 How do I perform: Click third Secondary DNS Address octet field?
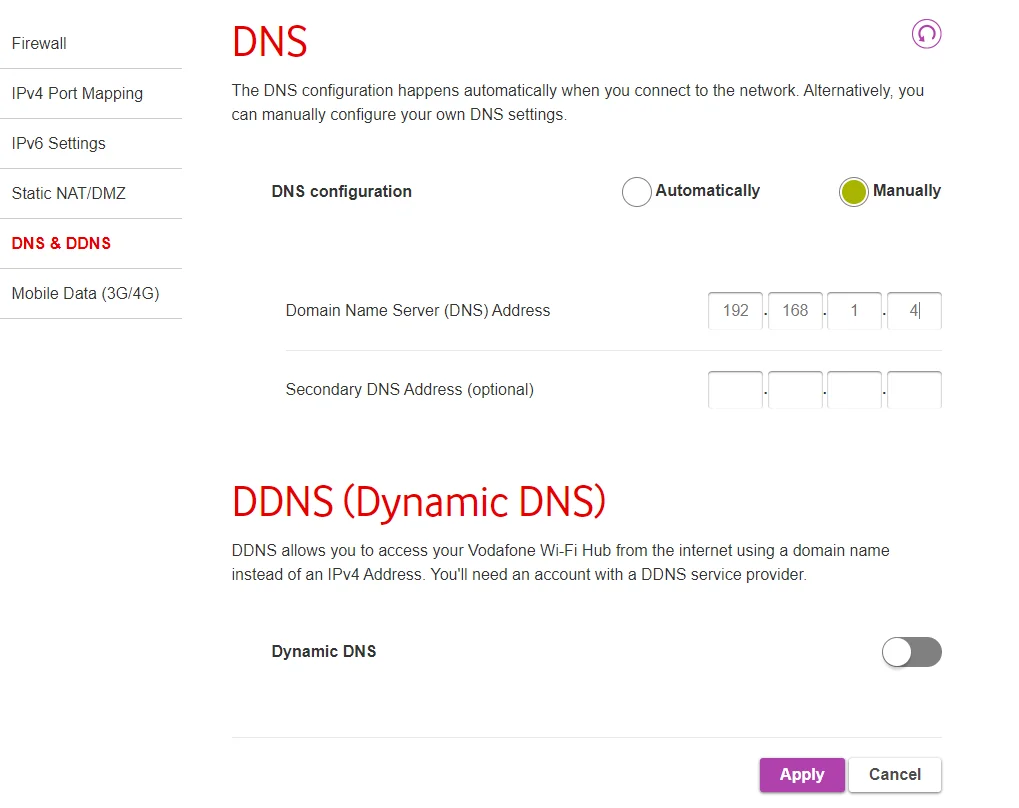click(854, 389)
